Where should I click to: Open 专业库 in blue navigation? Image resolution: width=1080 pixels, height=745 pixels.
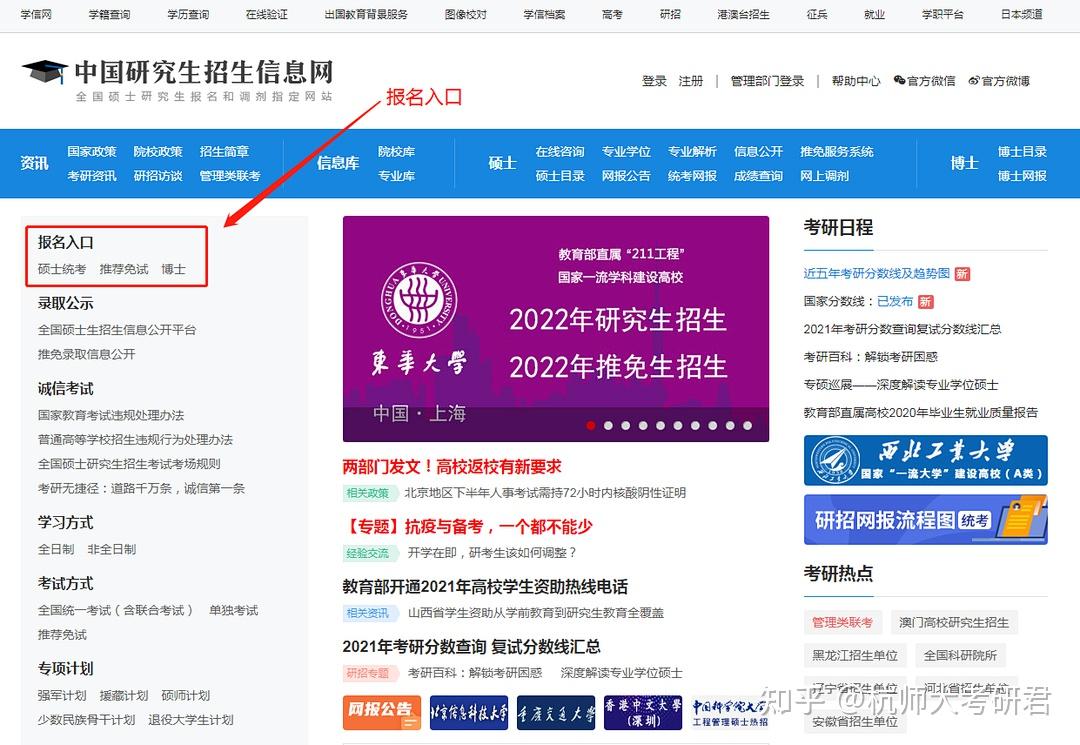point(396,176)
